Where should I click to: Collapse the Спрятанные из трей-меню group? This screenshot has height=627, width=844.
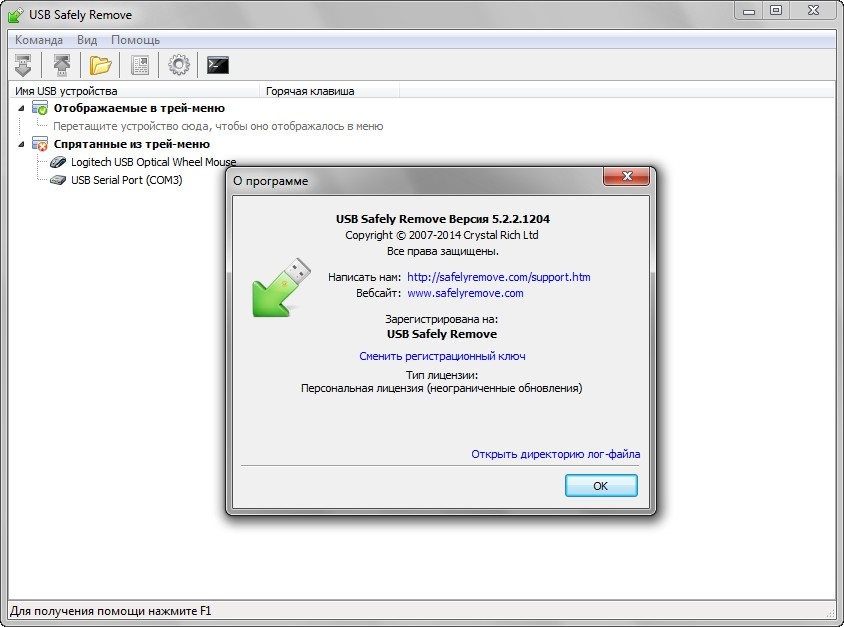click(x=21, y=144)
